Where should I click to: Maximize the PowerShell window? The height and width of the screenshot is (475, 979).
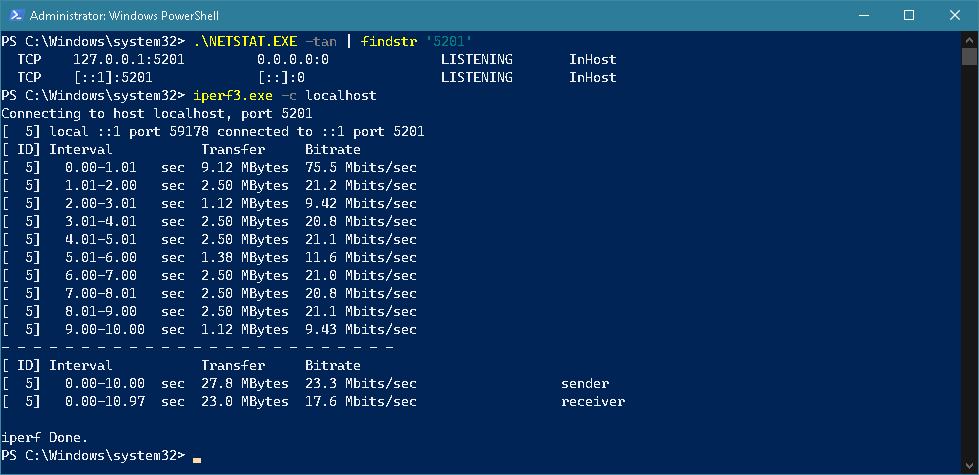[x=909, y=16]
